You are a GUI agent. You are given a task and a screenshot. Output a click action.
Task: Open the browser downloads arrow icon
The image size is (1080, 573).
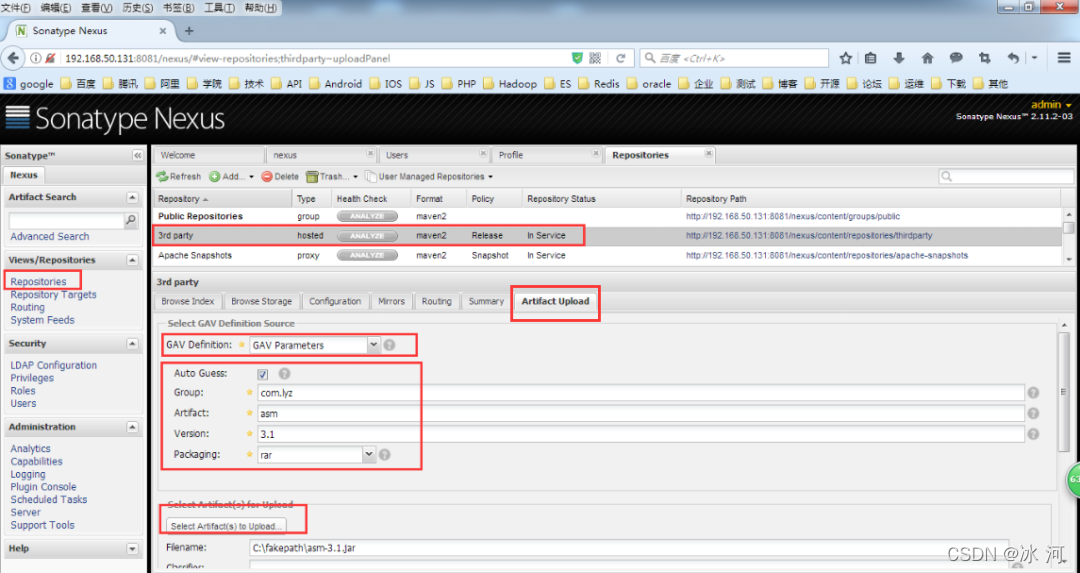coord(899,59)
